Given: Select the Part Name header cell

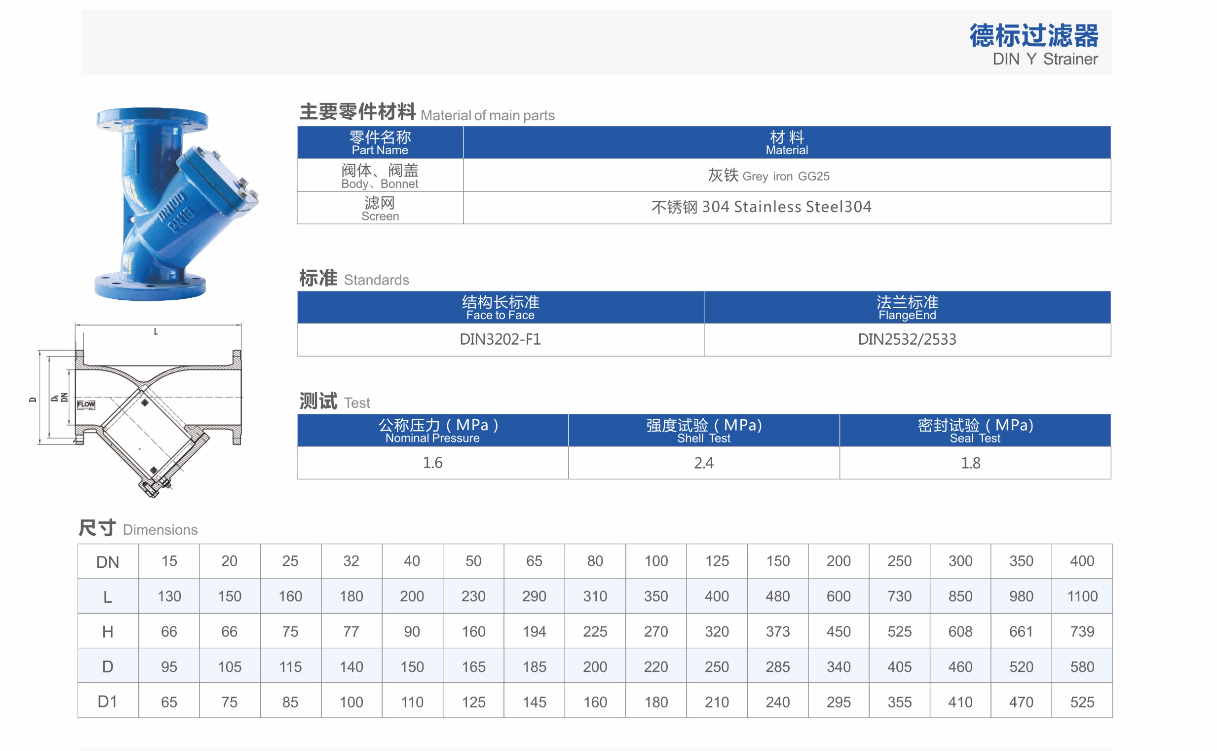Looking at the screenshot, I should coord(380,142).
